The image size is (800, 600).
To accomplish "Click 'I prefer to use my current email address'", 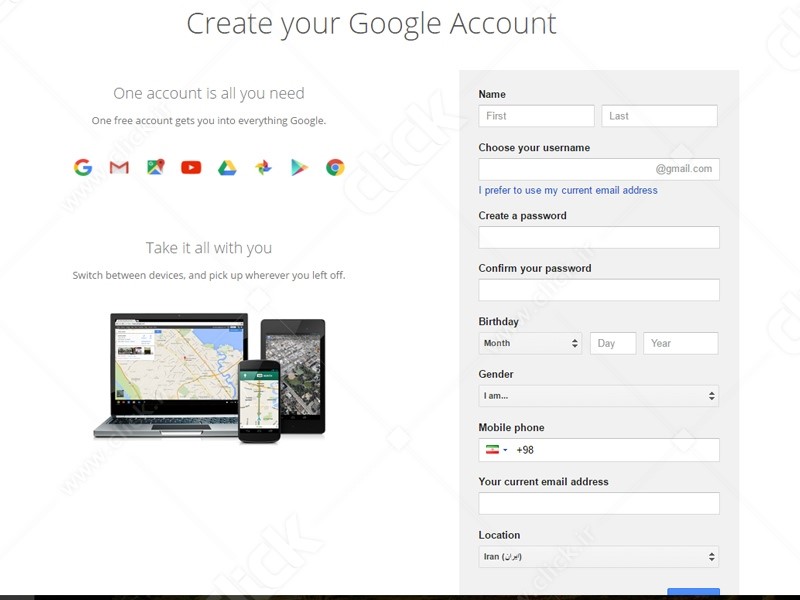I will tap(568, 190).
